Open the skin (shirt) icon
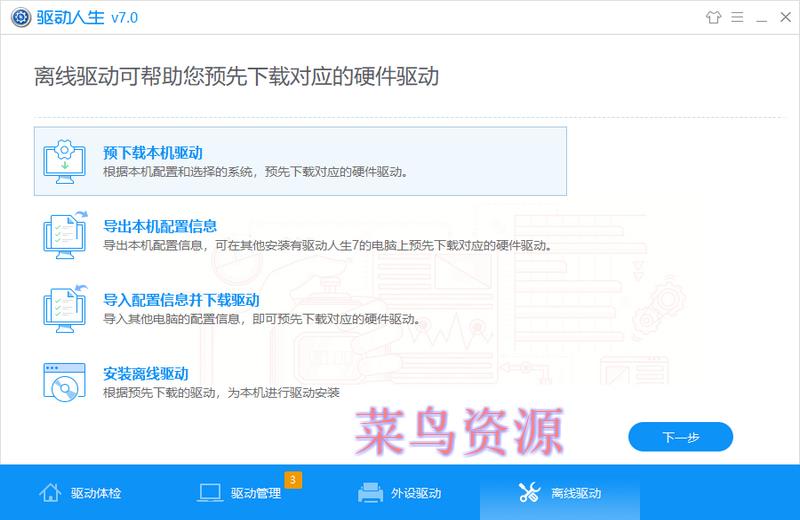This screenshot has height=520, width=800. [713, 17]
